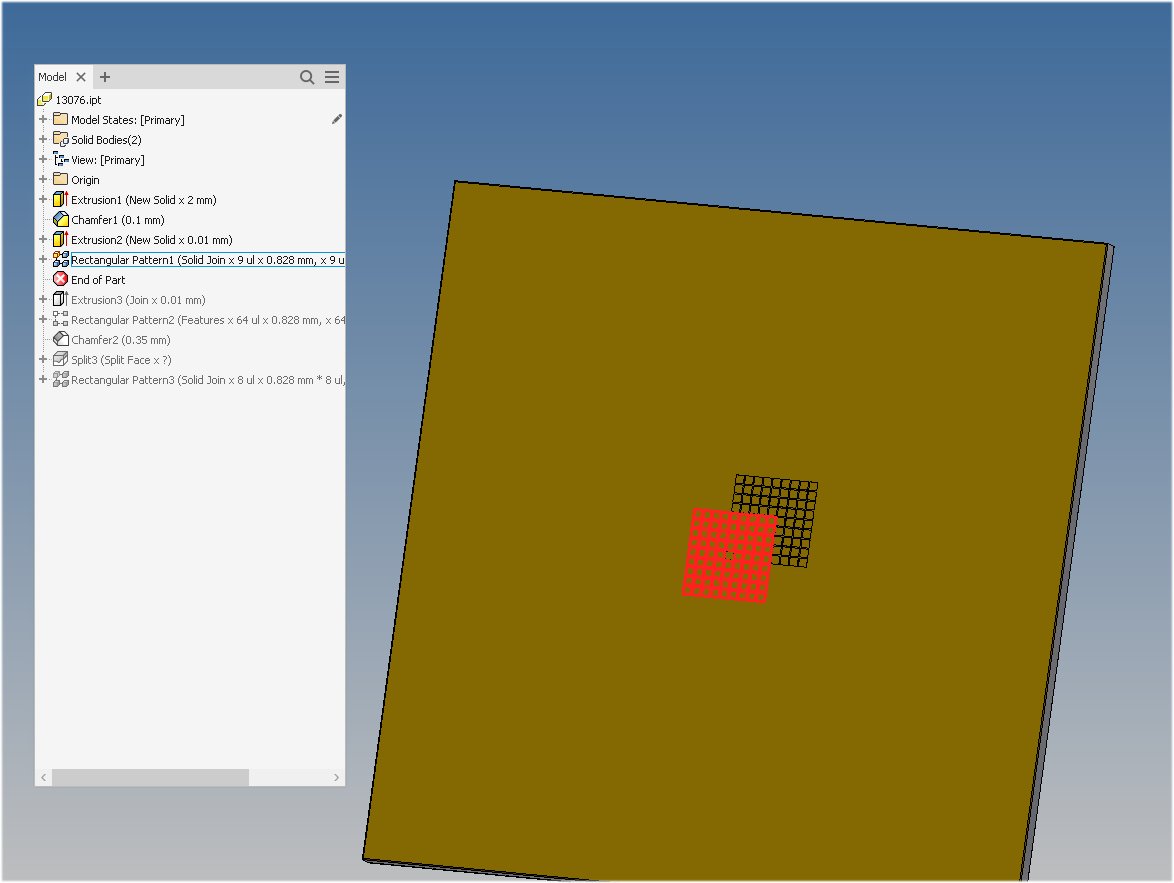
Task: Expand the Solid Bodies(2) node
Action: pyautogui.click(x=42, y=139)
